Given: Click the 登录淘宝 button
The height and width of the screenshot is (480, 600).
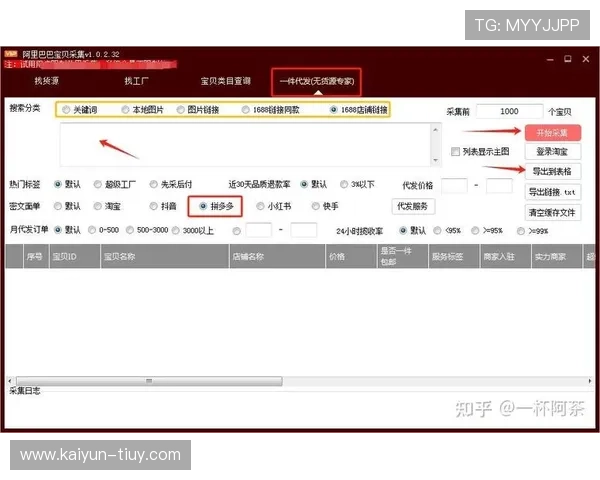Looking at the screenshot, I should 553,152.
